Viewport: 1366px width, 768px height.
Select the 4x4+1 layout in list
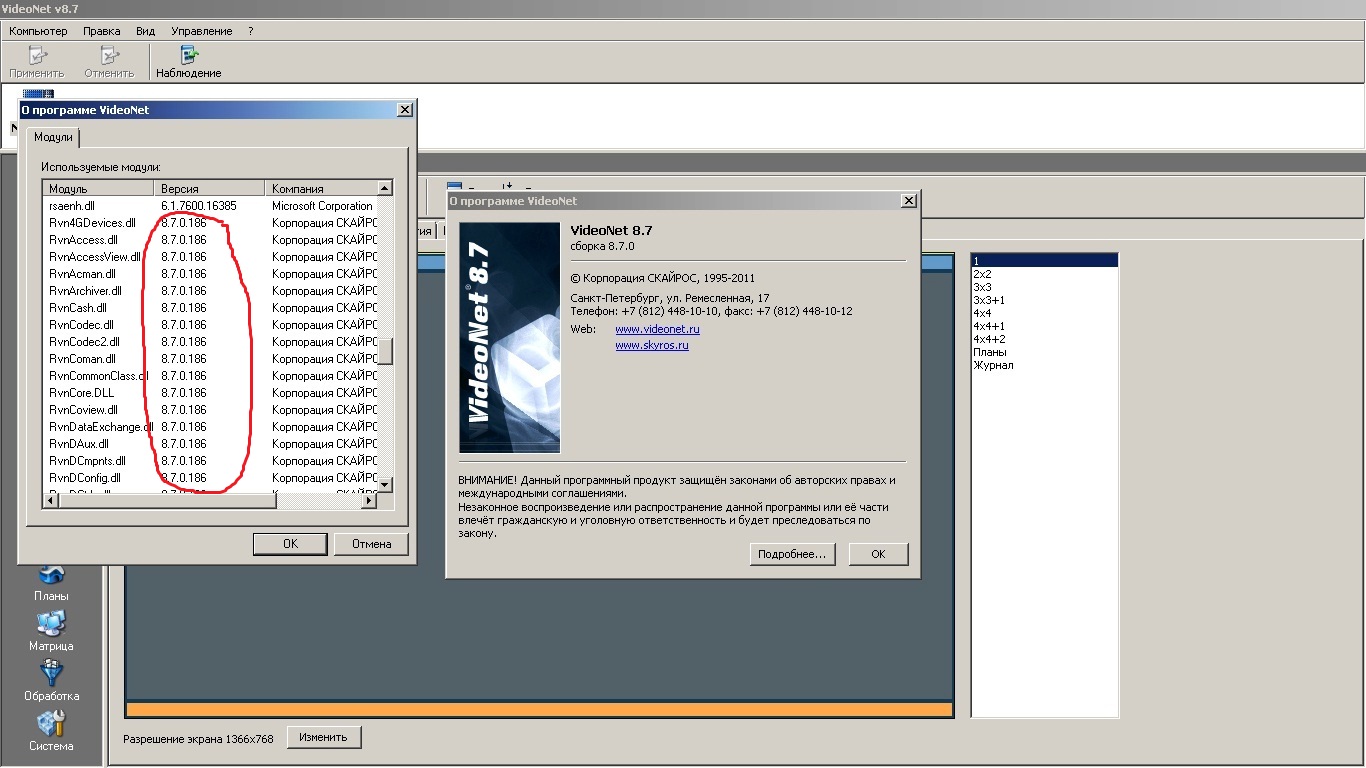click(988, 326)
